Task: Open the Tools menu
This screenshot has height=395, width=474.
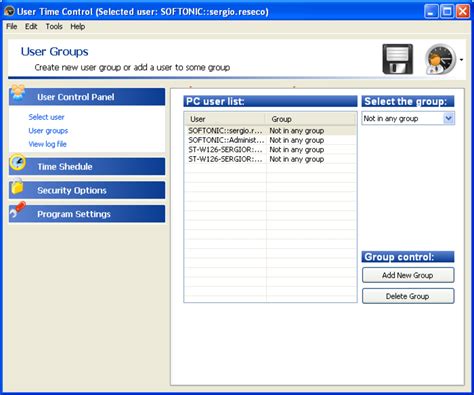Action: [x=54, y=26]
